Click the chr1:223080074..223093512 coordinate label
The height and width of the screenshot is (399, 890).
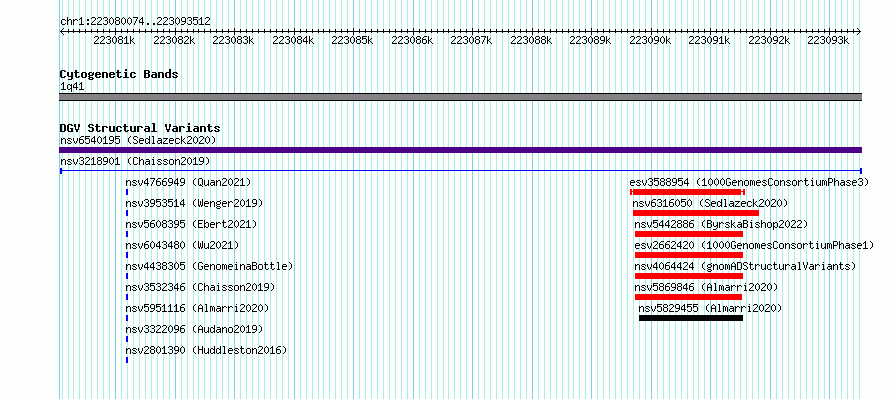click(x=135, y=22)
